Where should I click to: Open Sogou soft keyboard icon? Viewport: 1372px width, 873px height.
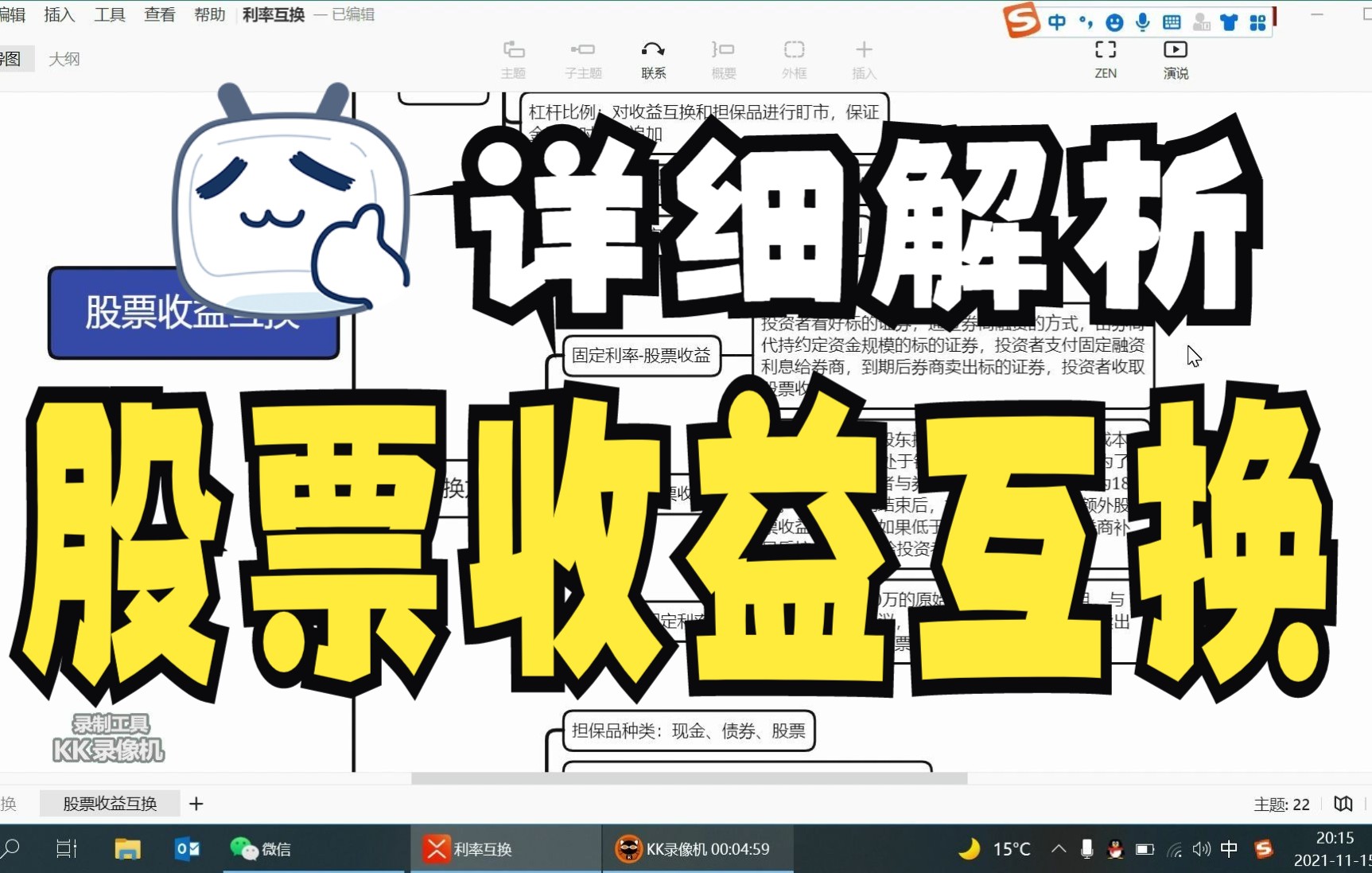[1172, 22]
